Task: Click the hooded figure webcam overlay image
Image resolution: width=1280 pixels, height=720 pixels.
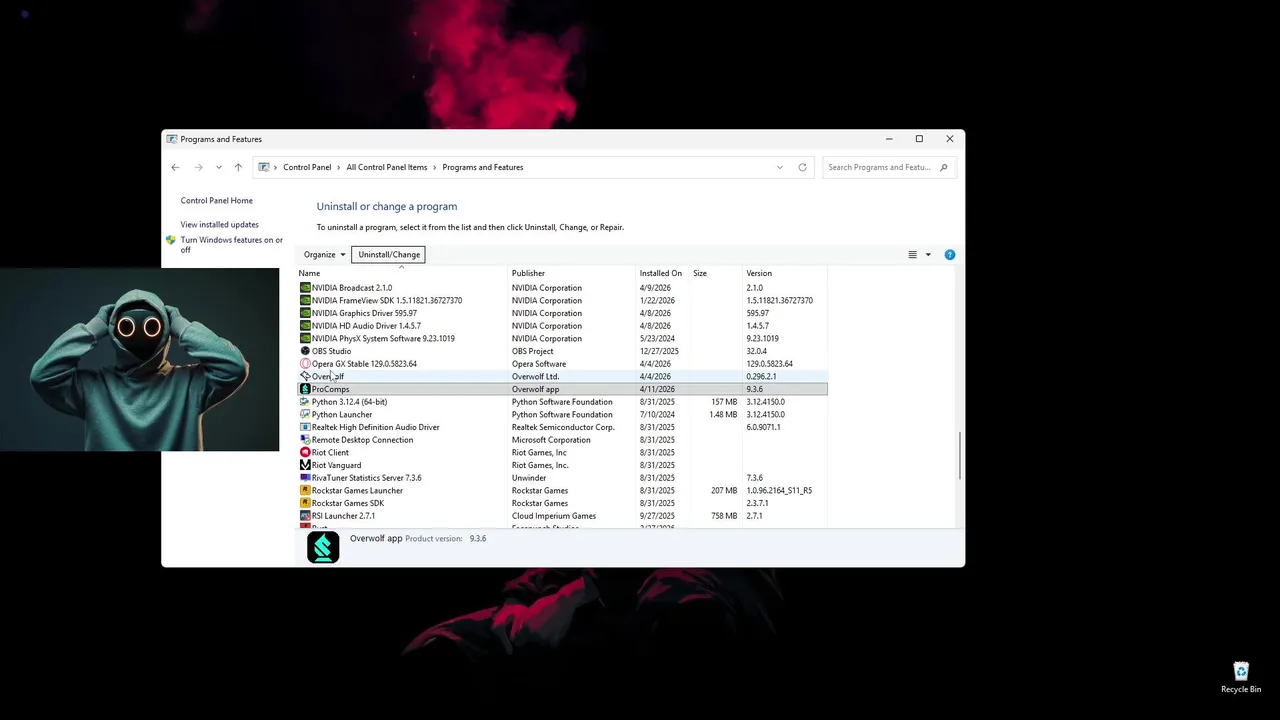Action: pyautogui.click(x=139, y=359)
